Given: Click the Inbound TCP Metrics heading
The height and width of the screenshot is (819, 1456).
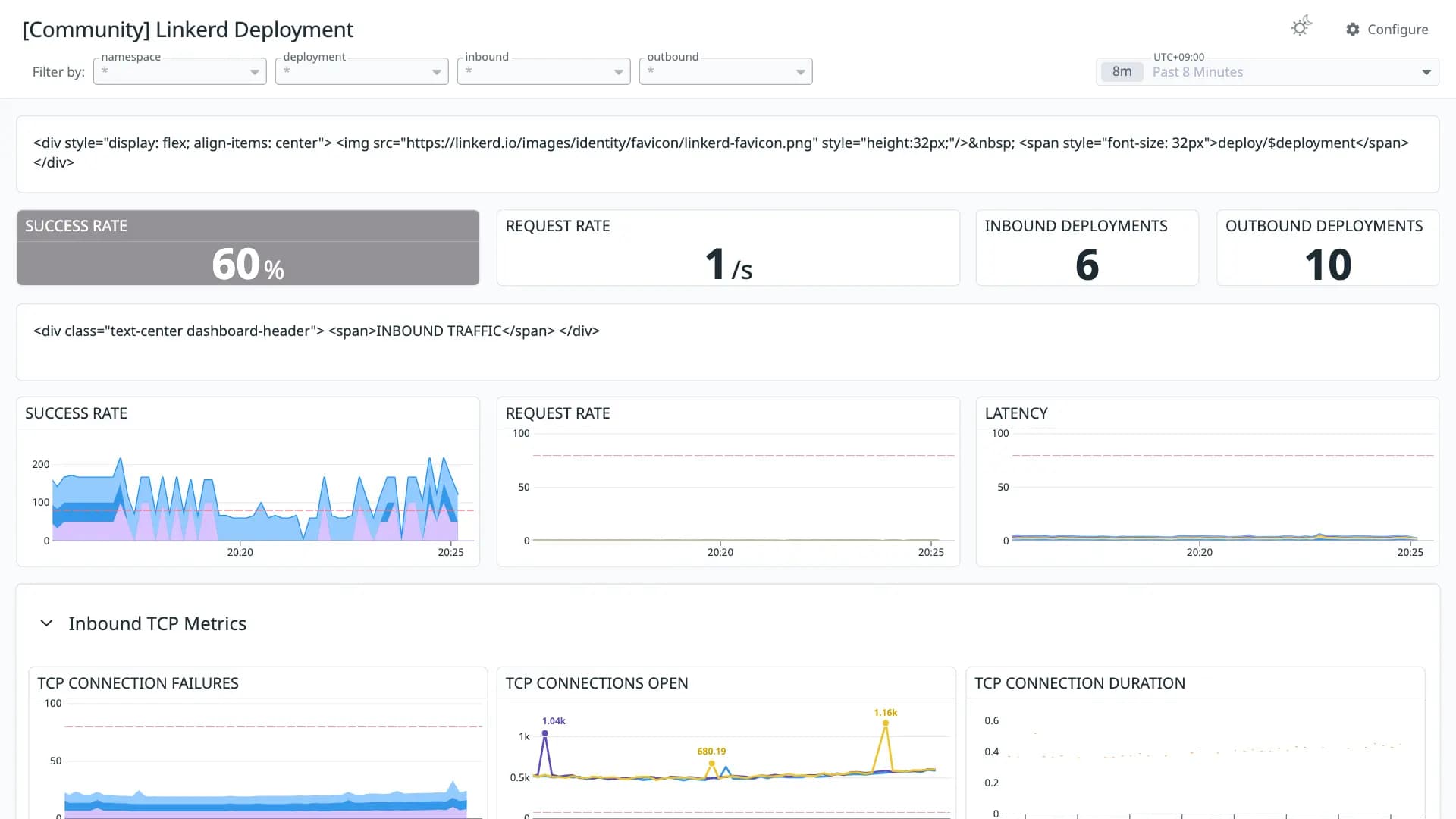Looking at the screenshot, I should click(x=157, y=623).
